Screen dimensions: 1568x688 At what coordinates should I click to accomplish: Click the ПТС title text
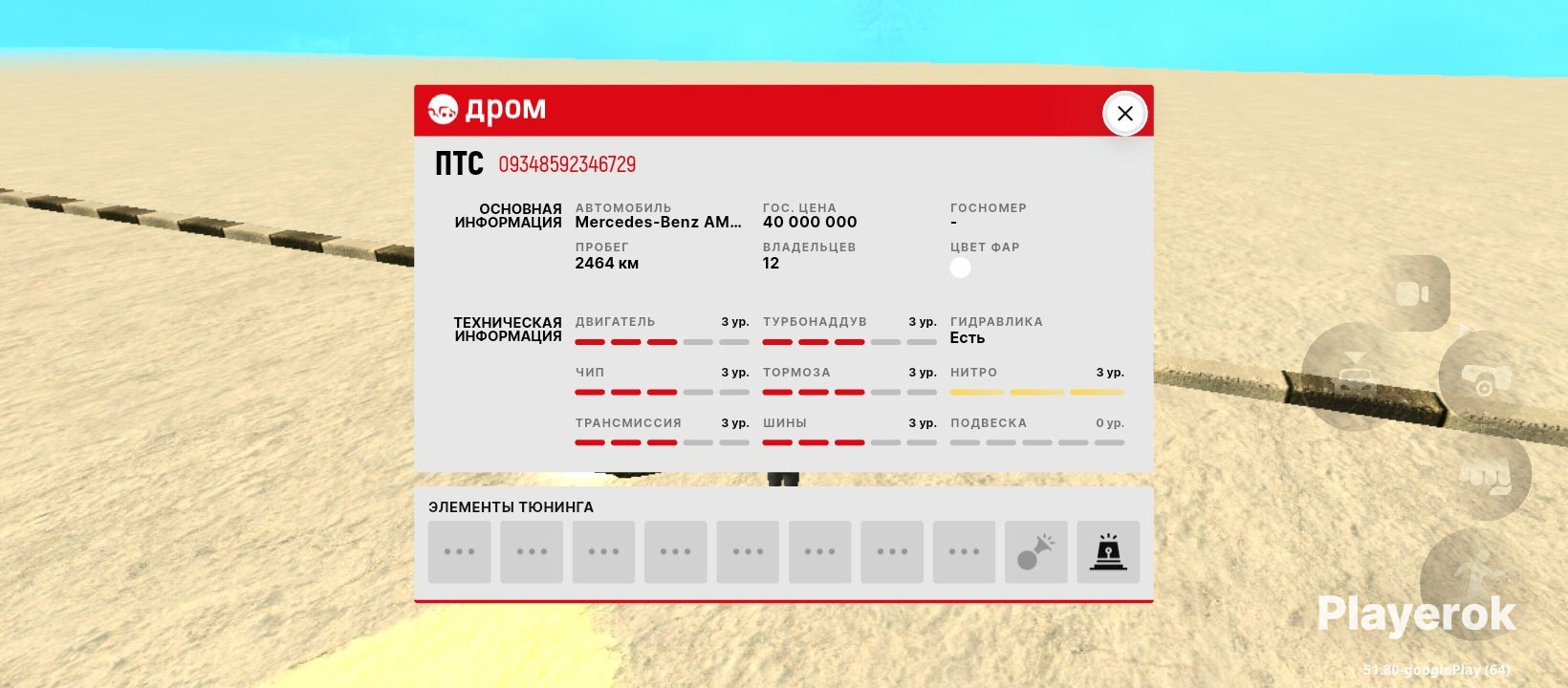[459, 163]
